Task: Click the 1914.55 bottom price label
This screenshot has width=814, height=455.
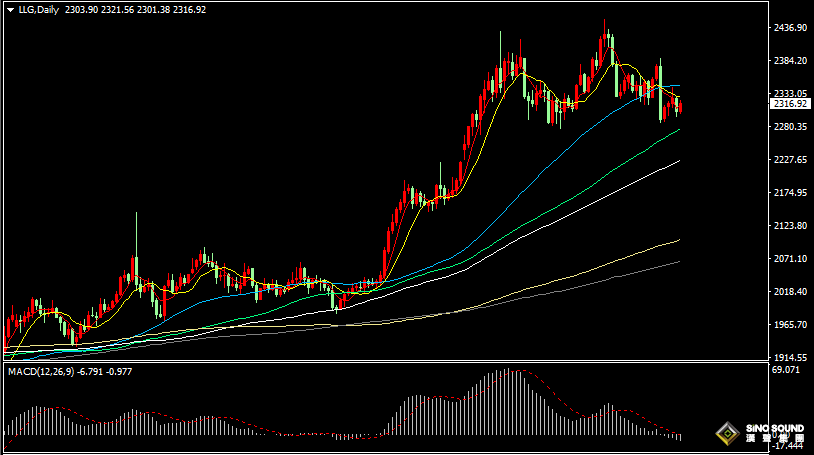Action: click(790, 357)
